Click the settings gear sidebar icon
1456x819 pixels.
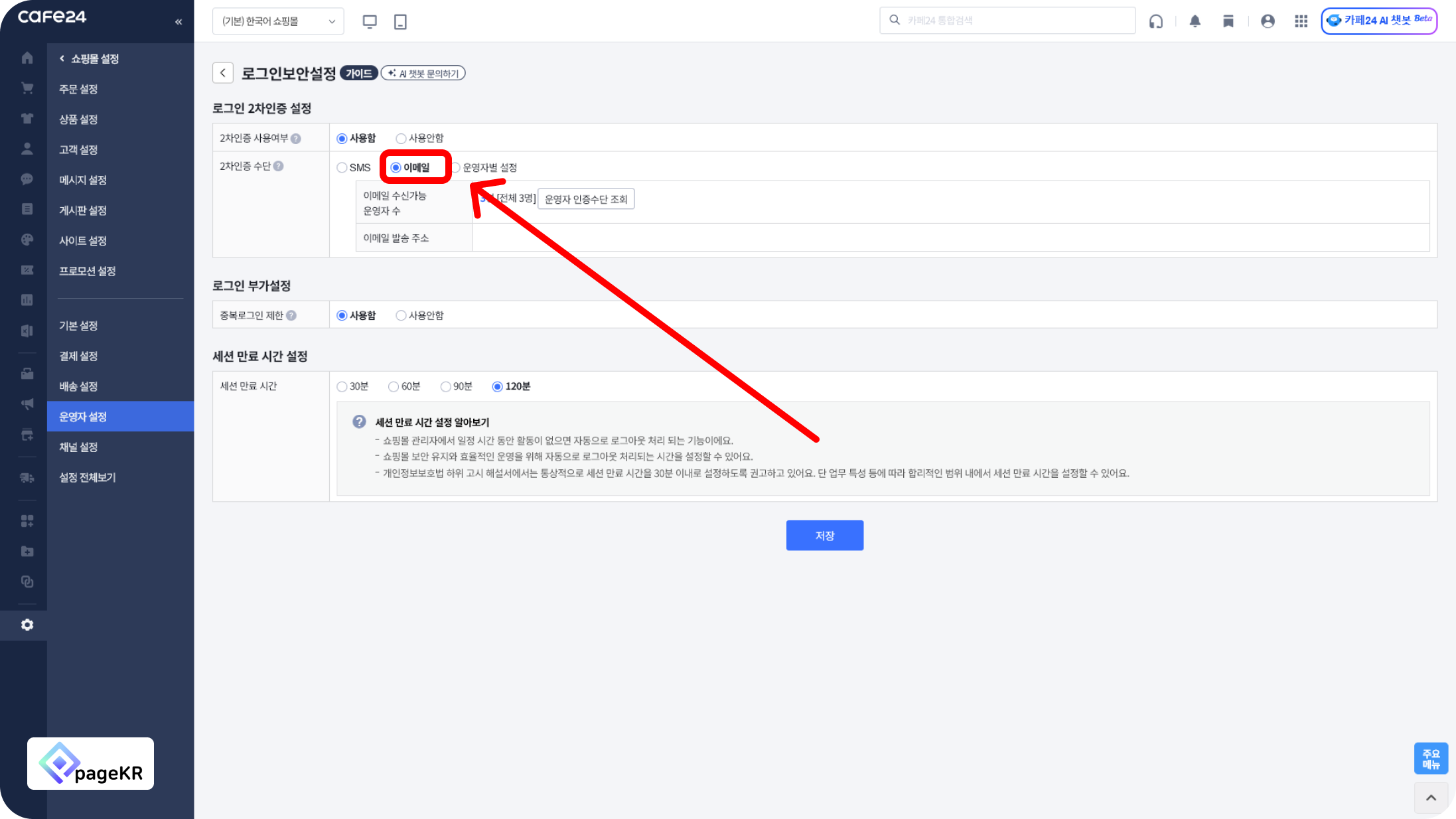[27, 625]
